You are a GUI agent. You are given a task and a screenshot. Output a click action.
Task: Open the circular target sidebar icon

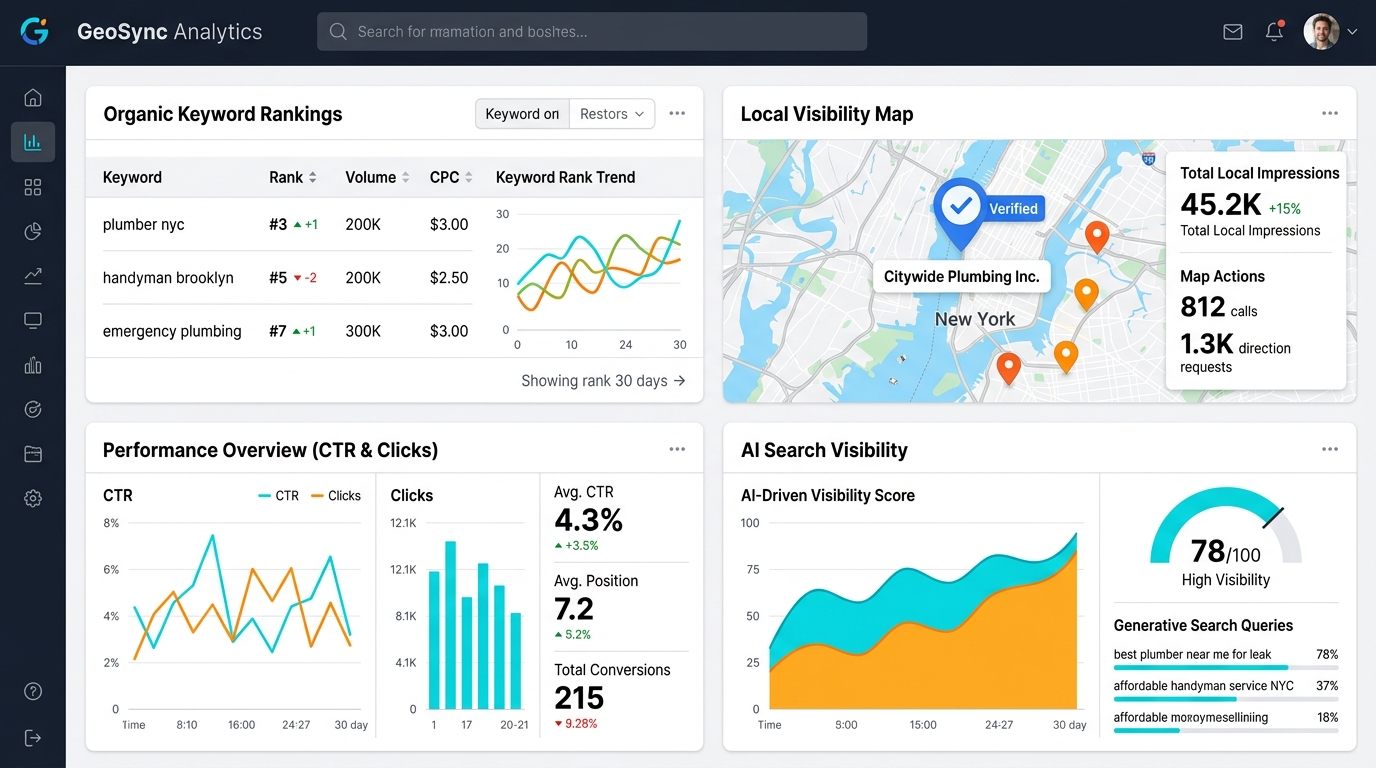(33, 409)
